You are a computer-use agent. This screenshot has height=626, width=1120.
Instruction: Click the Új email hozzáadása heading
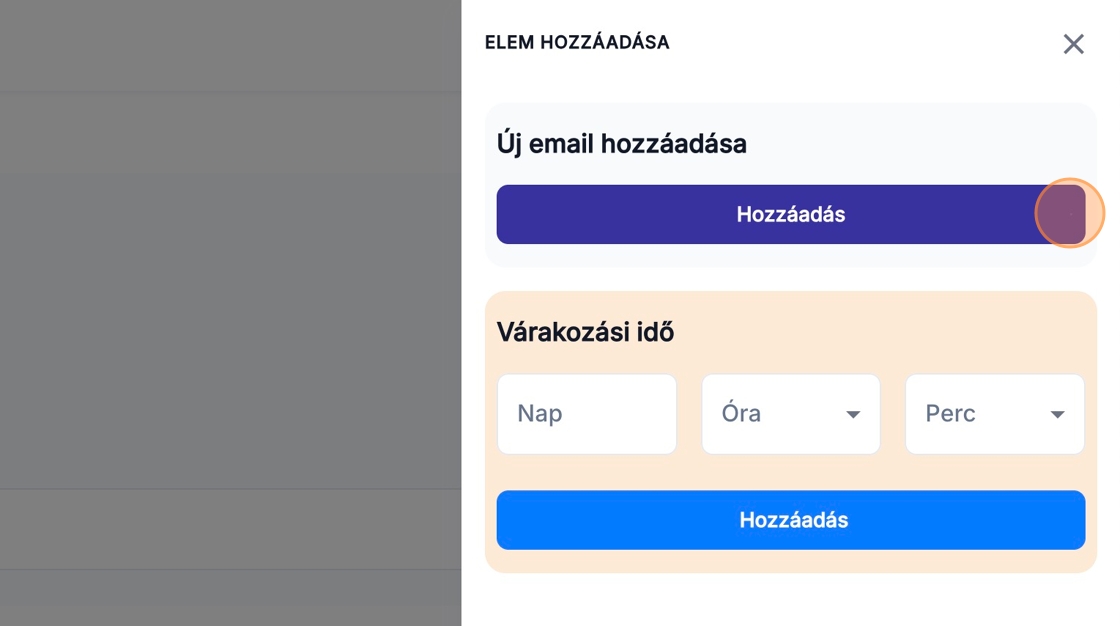click(621, 144)
